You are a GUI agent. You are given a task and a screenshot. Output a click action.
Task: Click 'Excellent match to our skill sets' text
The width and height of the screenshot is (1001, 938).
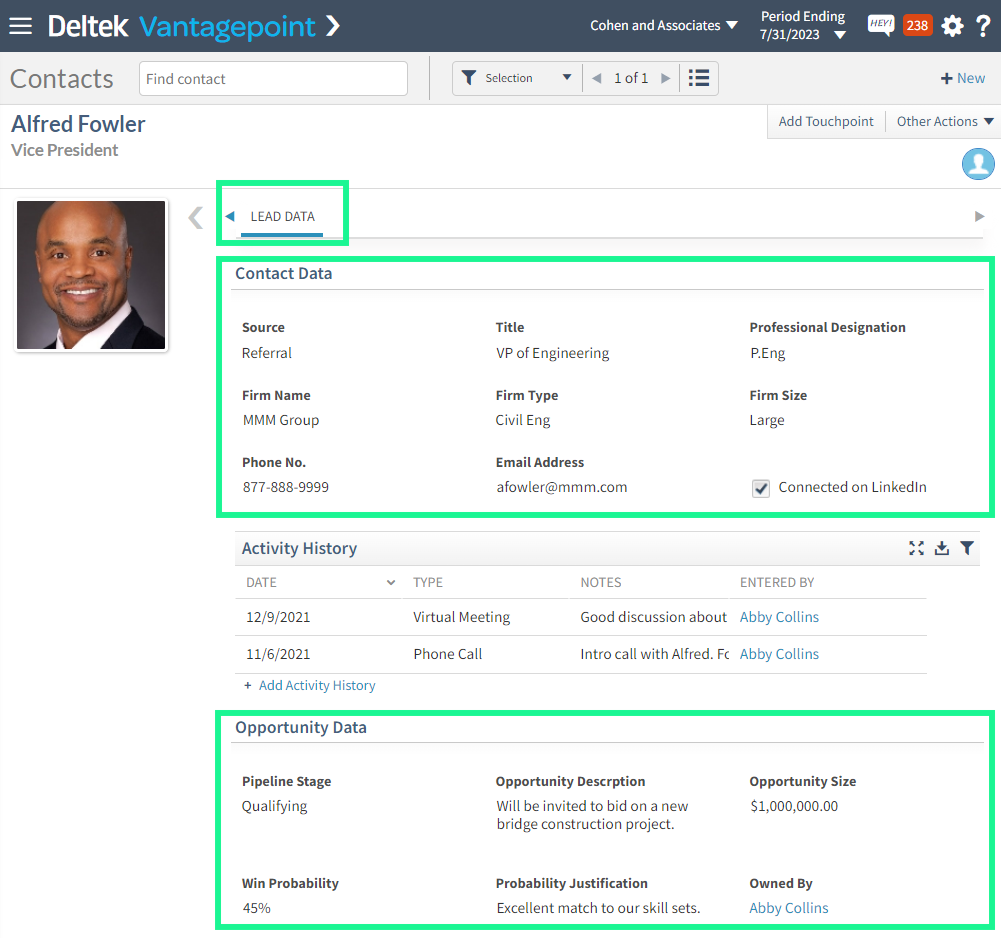point(598,908)
